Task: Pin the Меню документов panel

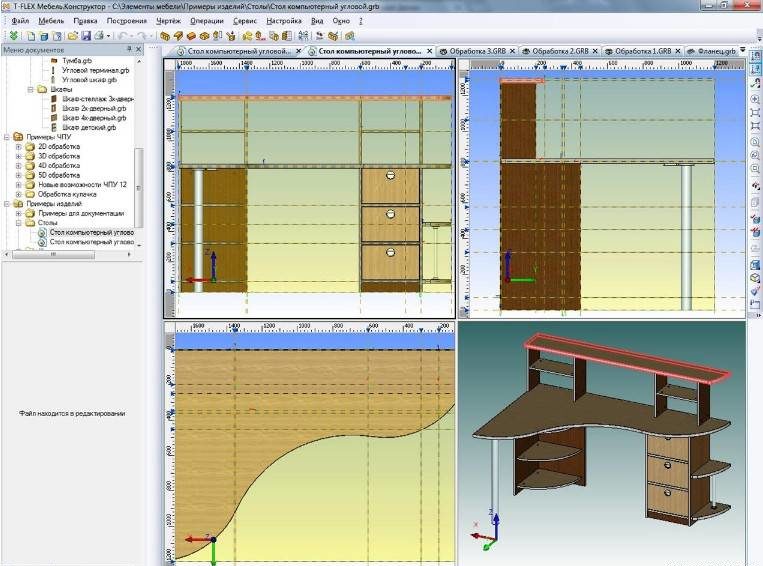Action: (x=129, y=49)
